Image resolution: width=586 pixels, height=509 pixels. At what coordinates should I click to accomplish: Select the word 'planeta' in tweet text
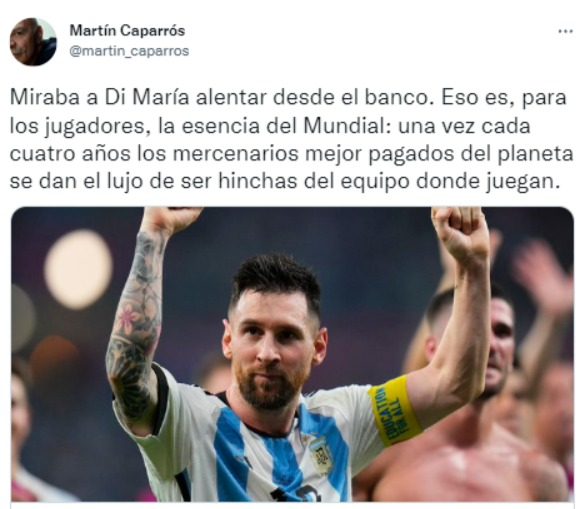coord(536,154)
